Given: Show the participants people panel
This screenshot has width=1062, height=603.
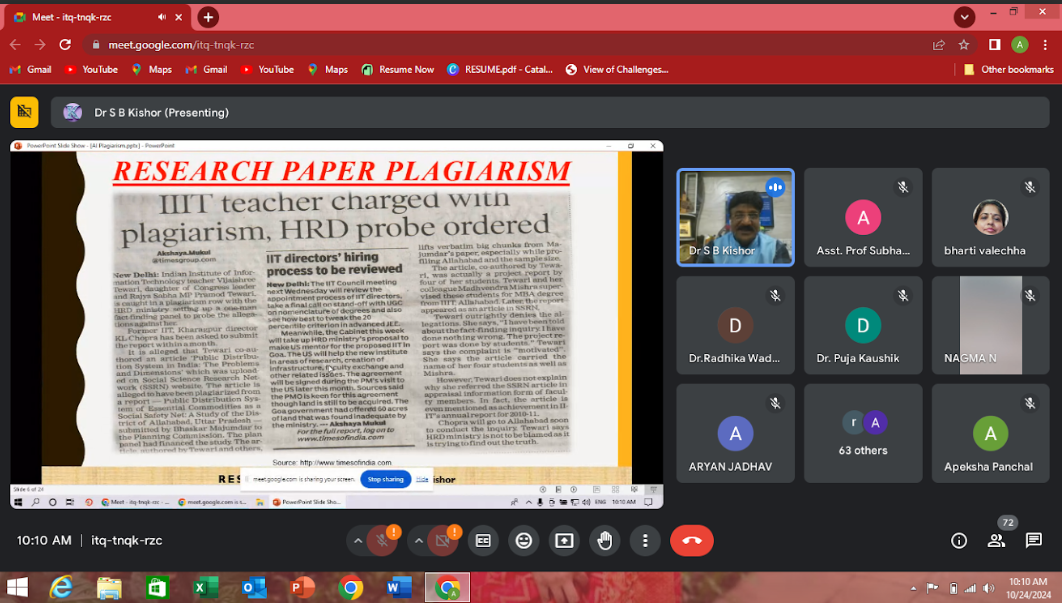Looking at the screenshot, I should pos(996,541).
